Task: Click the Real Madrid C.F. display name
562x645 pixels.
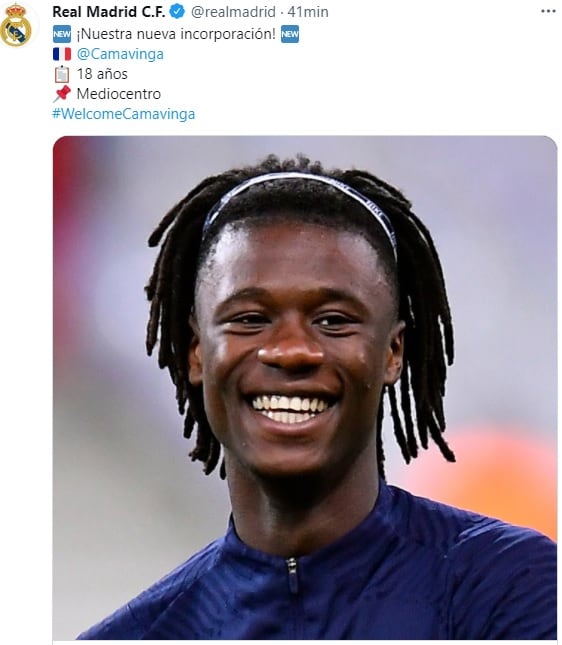Action: (109, 12)
